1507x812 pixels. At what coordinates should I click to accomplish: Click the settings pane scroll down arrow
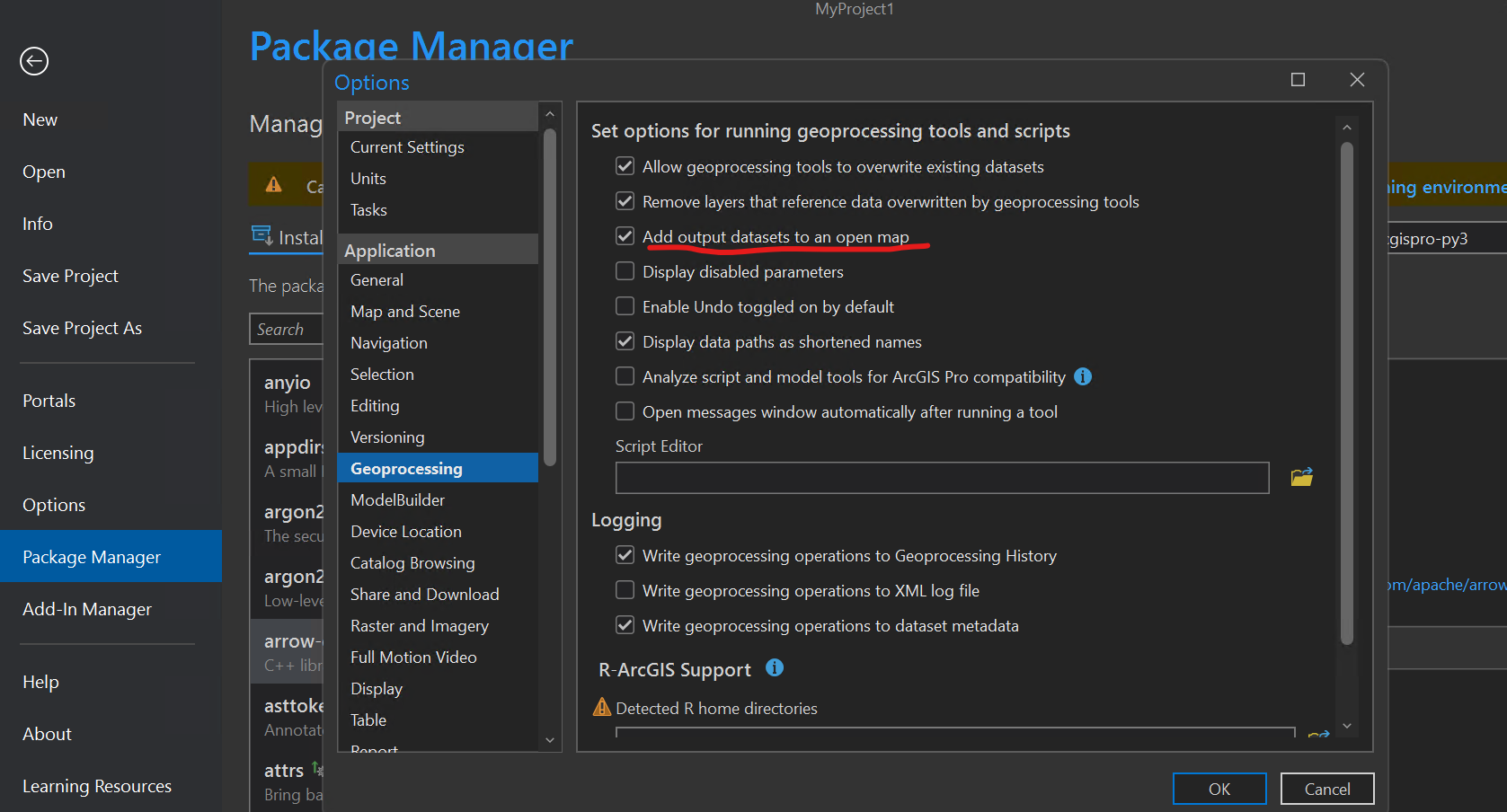[1346, 726]
